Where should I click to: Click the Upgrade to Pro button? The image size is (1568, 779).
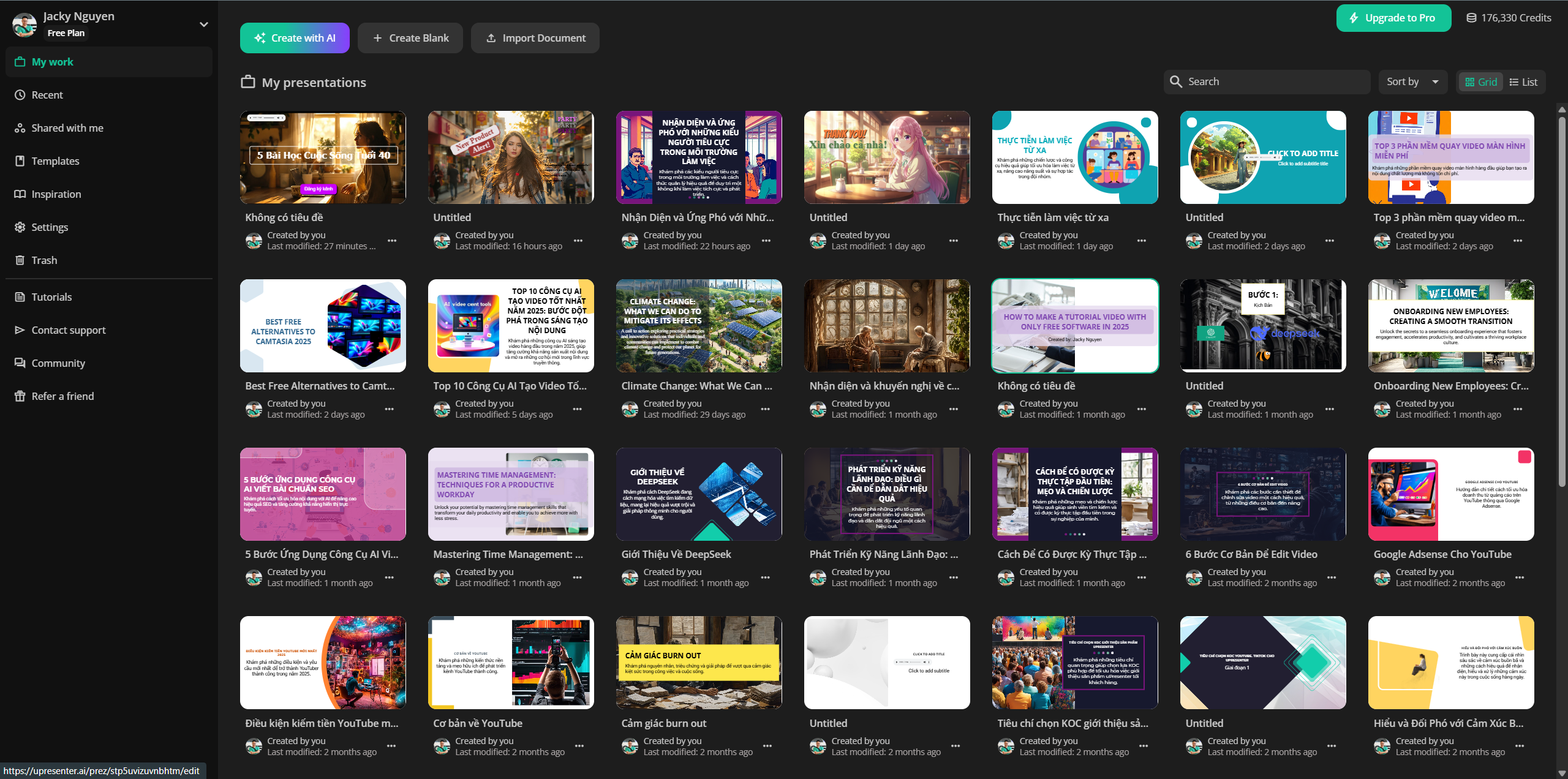pyautogui.click(x=1393, y=18)
